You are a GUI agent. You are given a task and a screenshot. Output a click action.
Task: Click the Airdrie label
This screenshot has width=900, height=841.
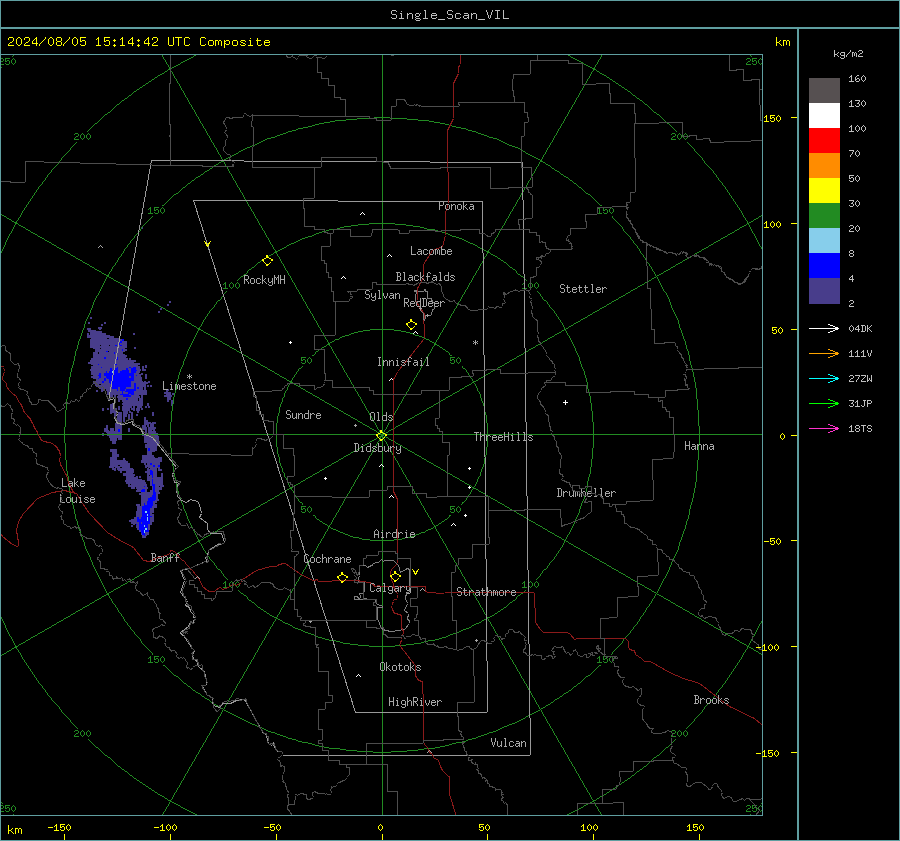(x=394, y=534)
